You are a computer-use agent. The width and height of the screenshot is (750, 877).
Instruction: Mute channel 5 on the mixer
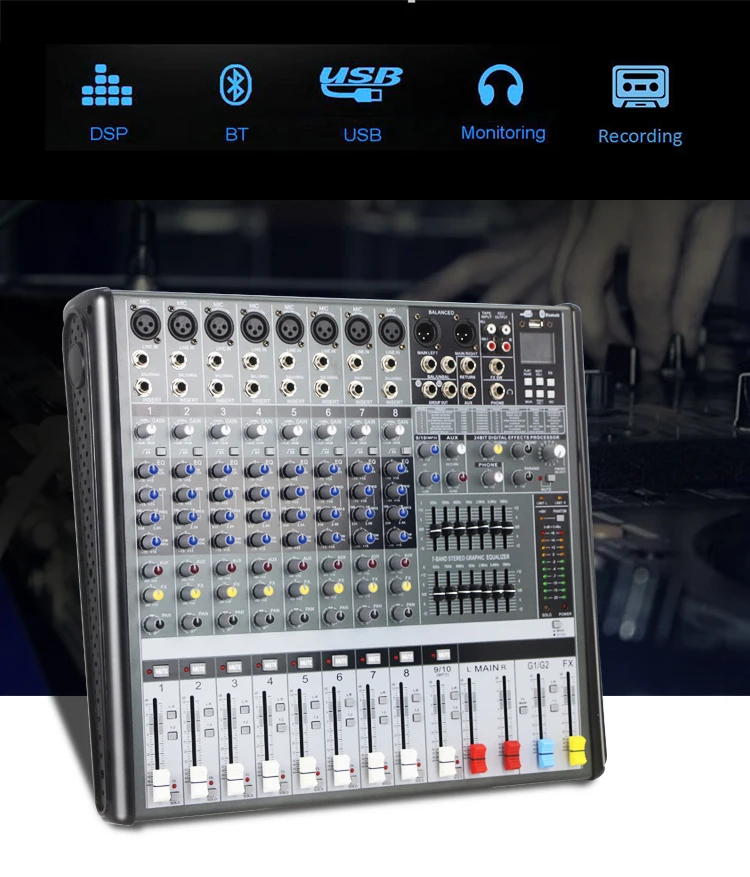(305, 663)
